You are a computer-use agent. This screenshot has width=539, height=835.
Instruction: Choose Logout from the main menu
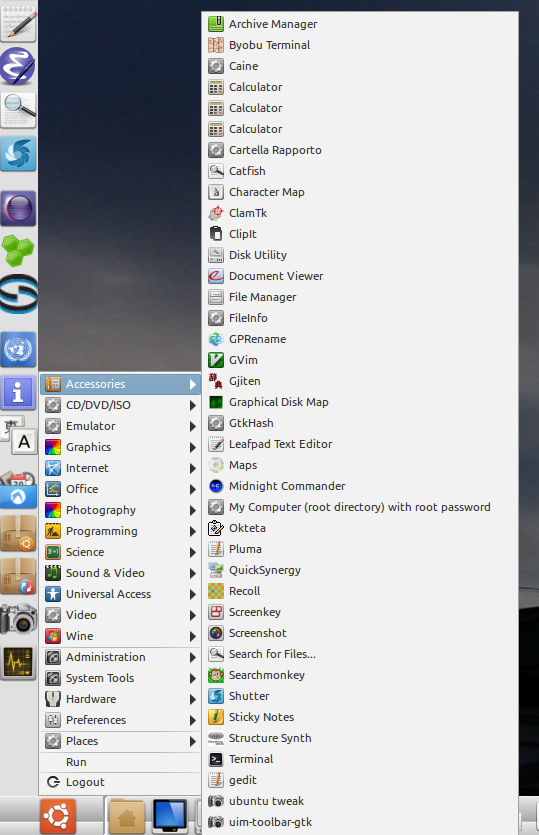[x=120, y=782]
